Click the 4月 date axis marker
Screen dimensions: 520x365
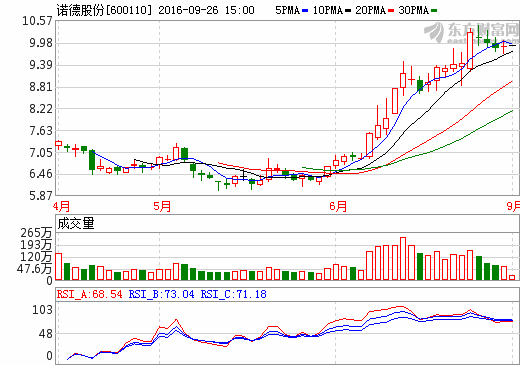pos(62,206)
